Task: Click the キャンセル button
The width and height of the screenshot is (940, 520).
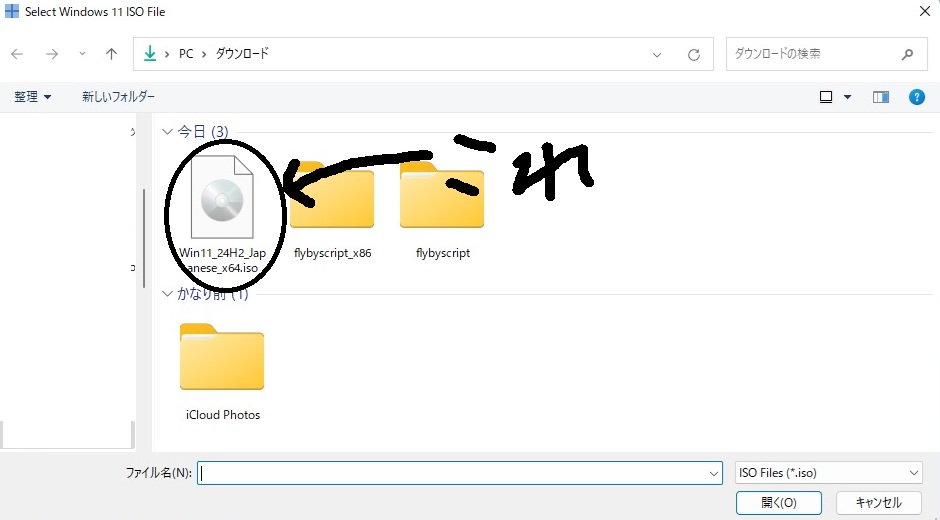Action: 879,502
